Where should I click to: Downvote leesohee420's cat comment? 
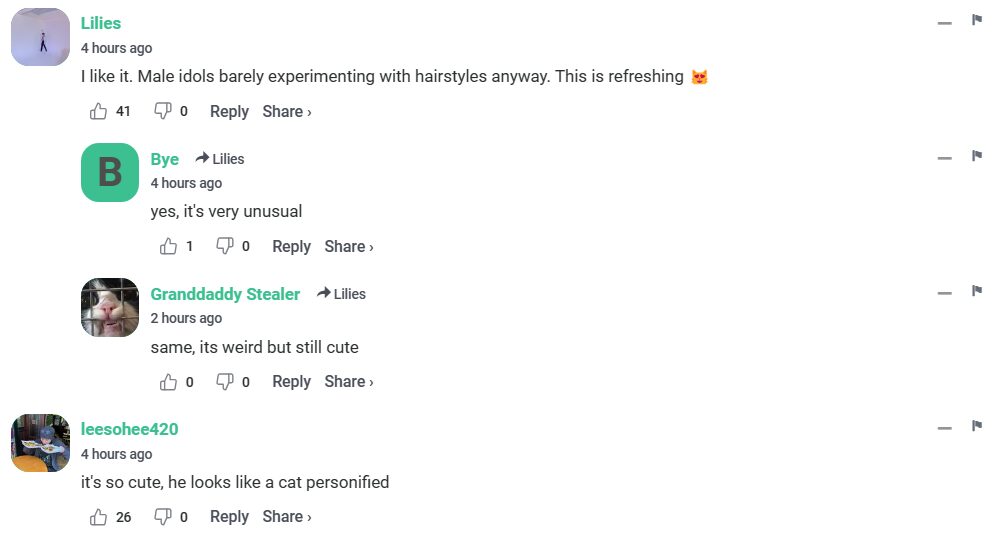[x=163, y=517]
